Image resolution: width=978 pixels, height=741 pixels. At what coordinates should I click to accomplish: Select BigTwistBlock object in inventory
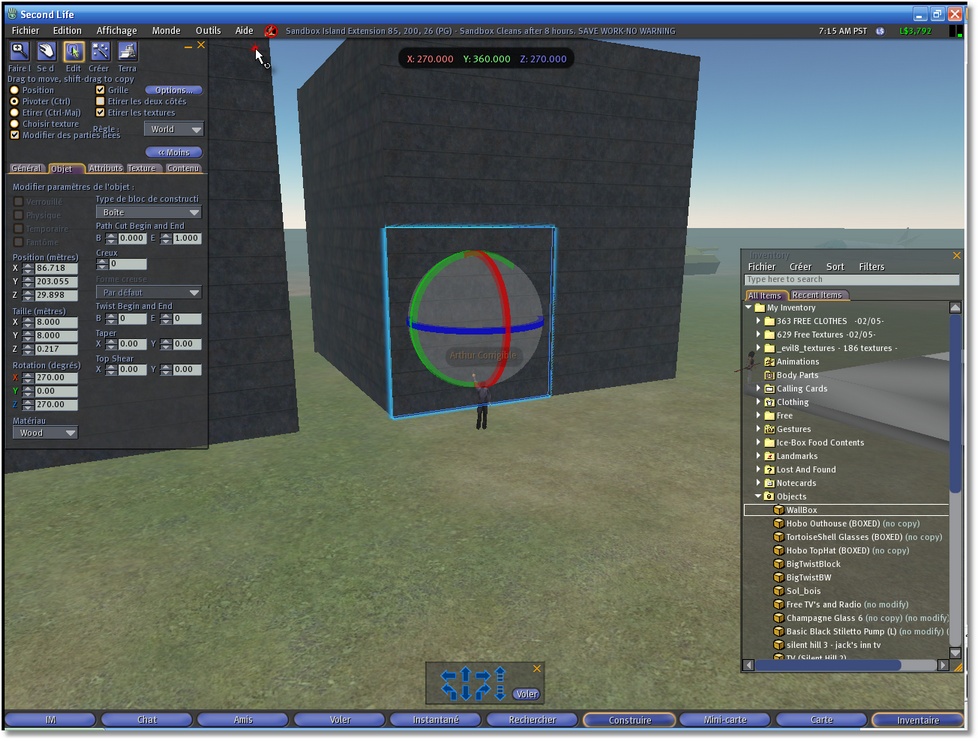(x=813, y=564)
